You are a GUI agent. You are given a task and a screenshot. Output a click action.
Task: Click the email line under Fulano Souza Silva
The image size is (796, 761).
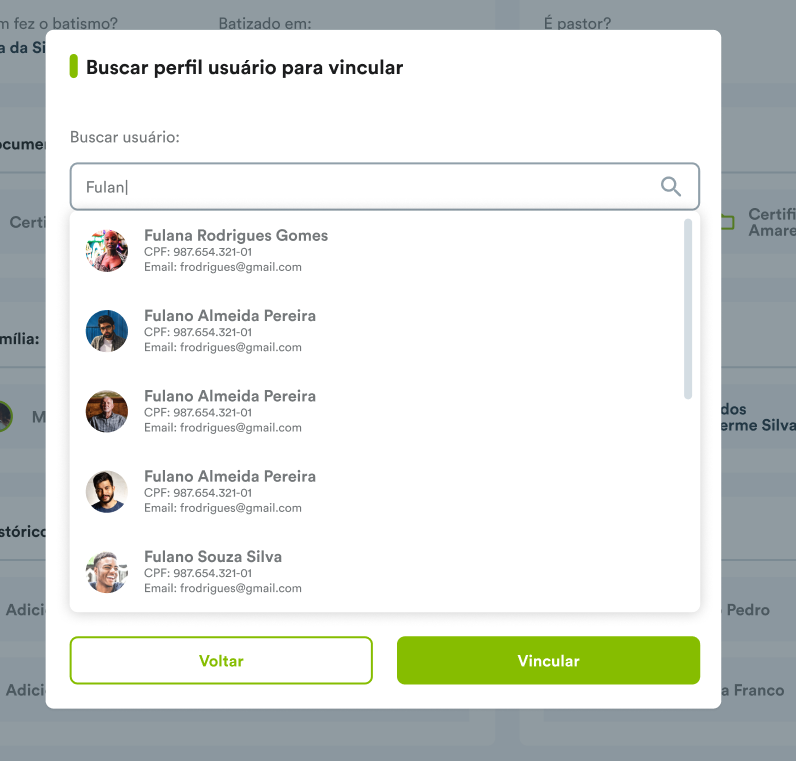[x=223, y=588]
